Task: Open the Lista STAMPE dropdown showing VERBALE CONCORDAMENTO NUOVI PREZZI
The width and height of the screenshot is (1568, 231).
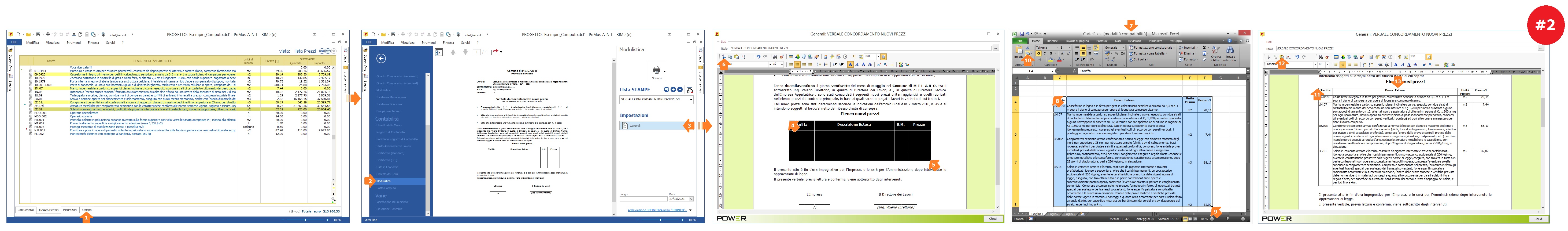Action: [x=657, y=99]
